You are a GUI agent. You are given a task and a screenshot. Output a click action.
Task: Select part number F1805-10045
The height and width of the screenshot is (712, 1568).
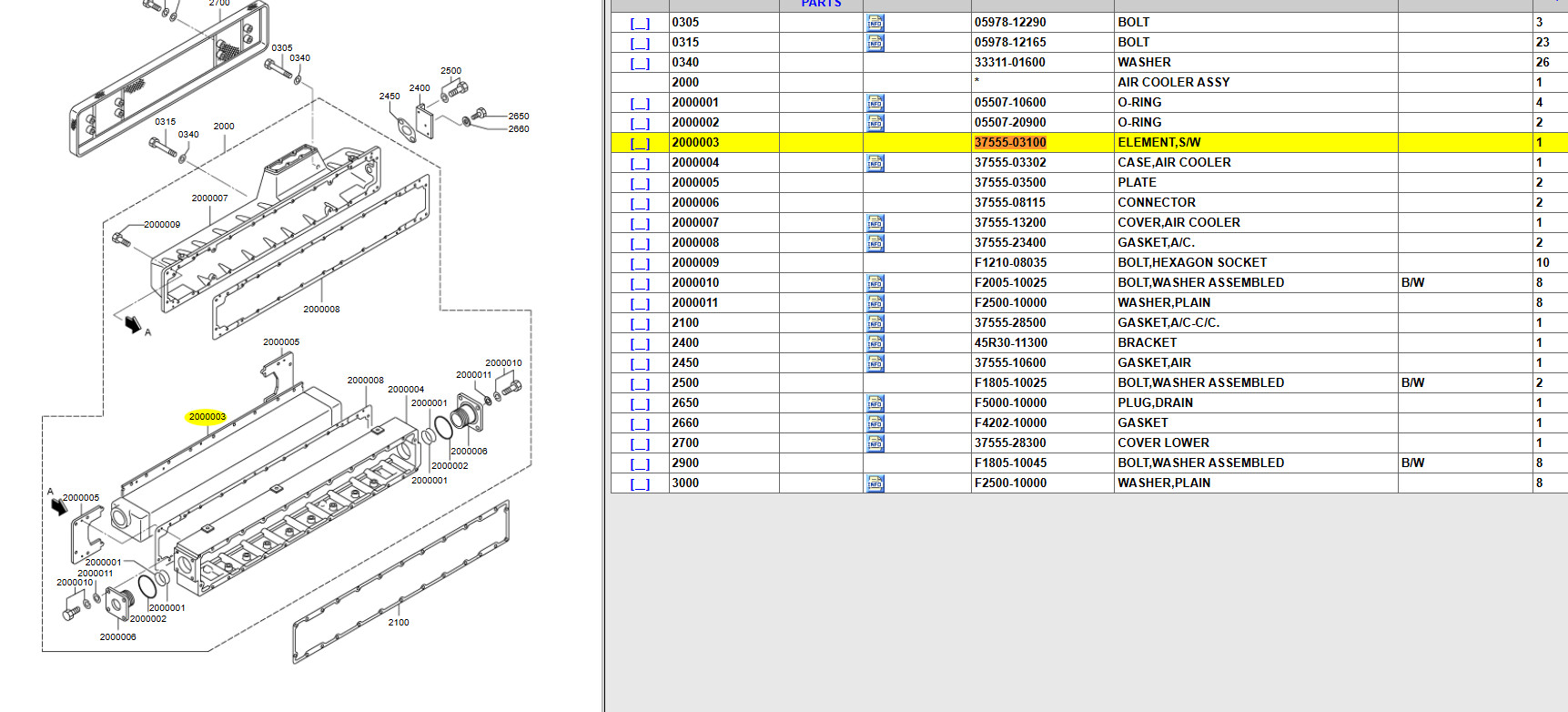[x=1010, y=463]
